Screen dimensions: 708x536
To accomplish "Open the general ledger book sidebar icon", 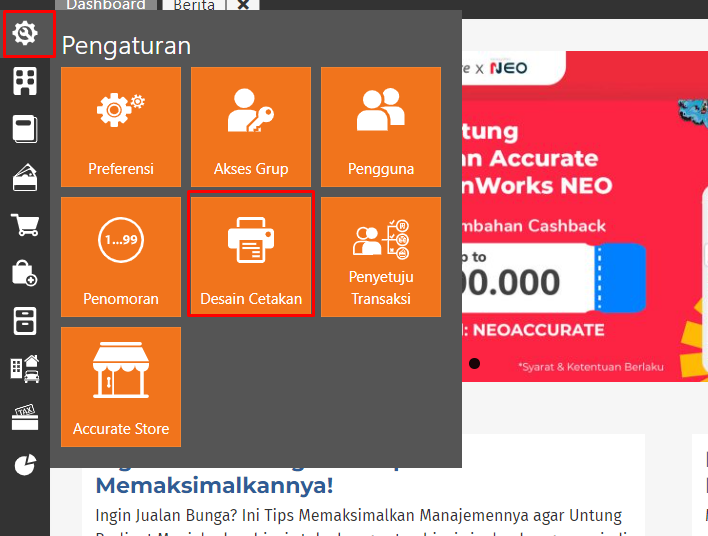I will (25, 129).
